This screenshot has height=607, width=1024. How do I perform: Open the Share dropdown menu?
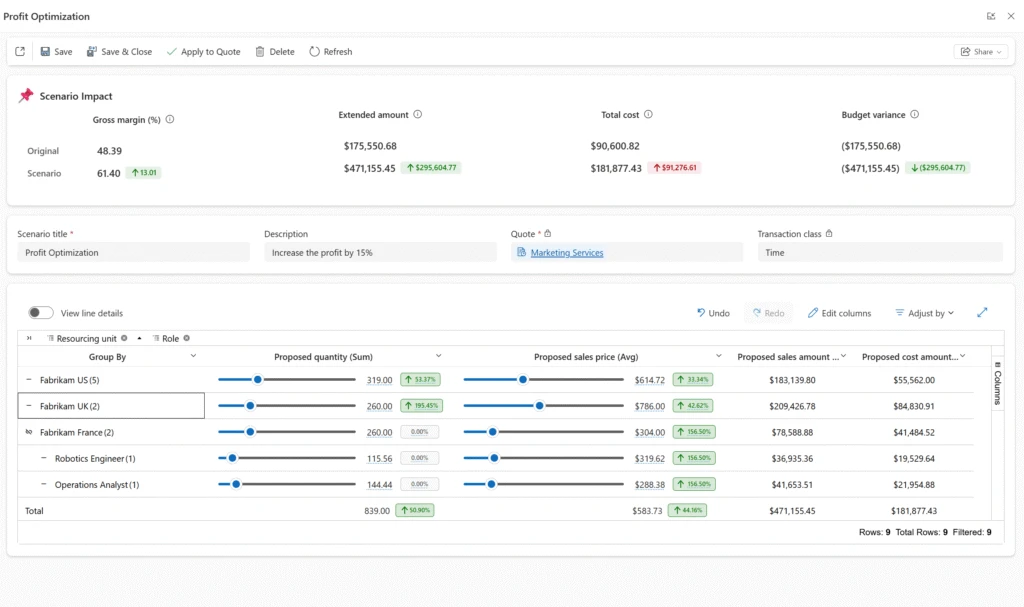pos(980,52)
